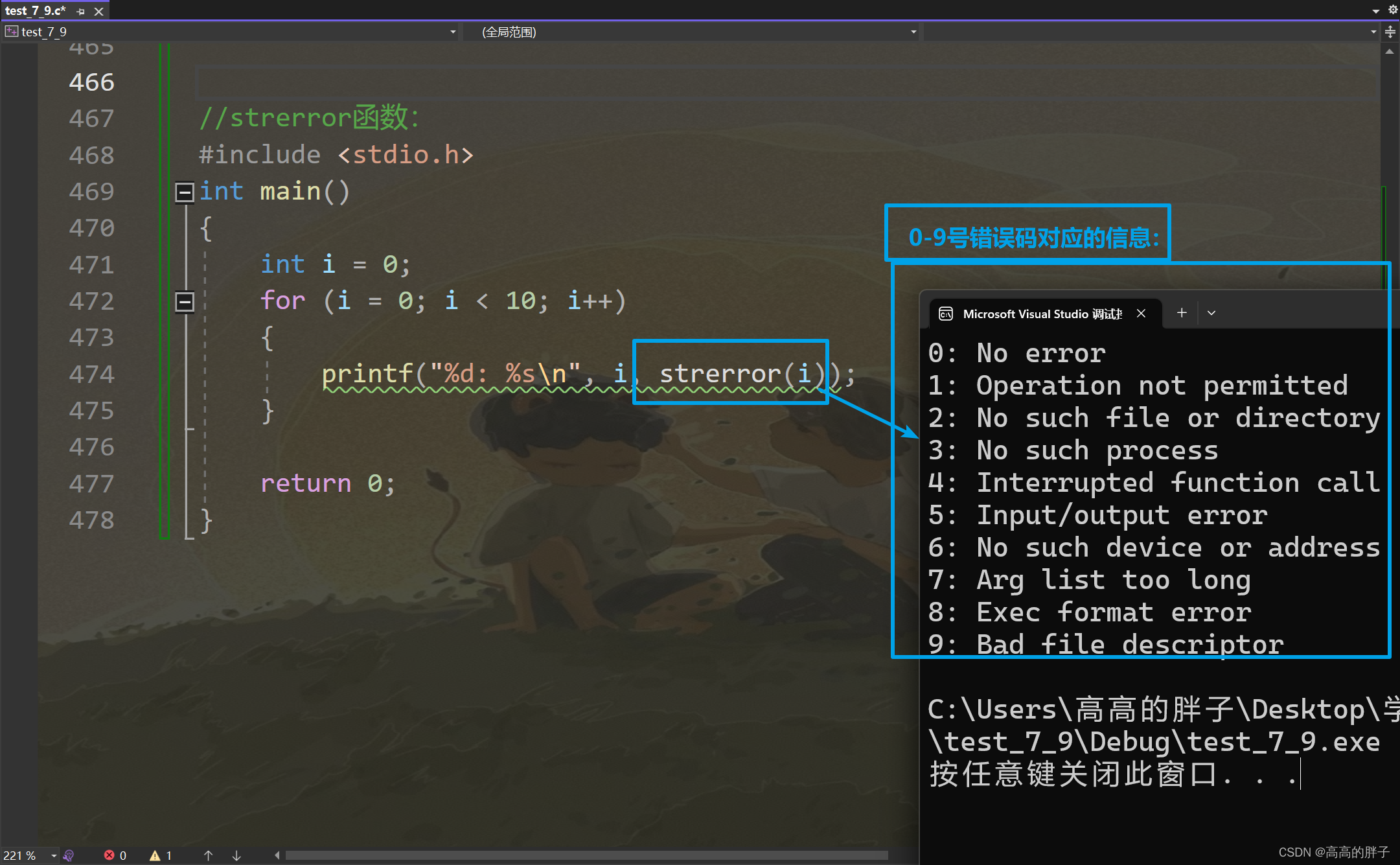Screen dimensions: 1400x865
Task: Open editor settings gear icon
Action: (x=1393, y=10)
